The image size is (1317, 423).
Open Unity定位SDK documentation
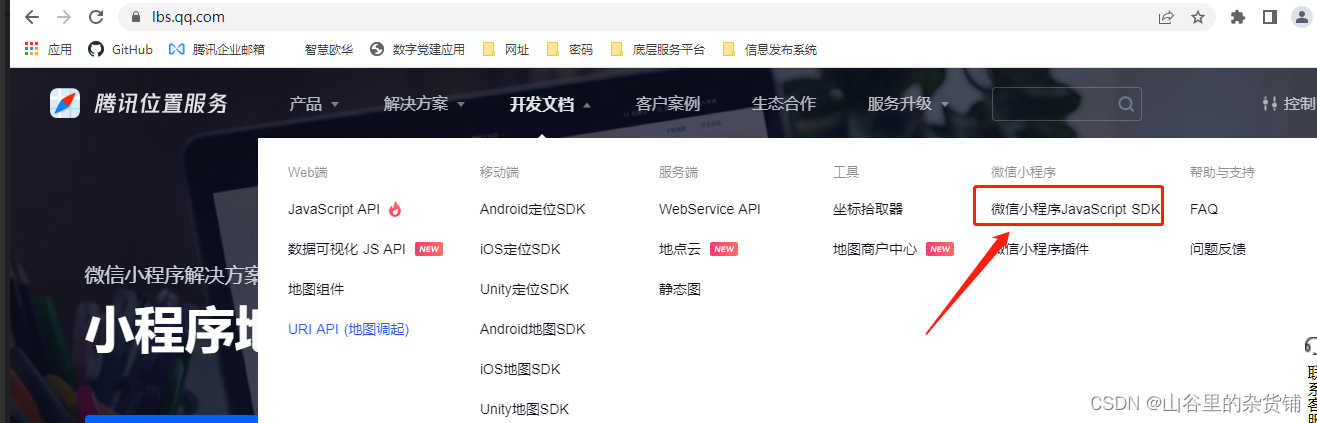tap(524, 289)
